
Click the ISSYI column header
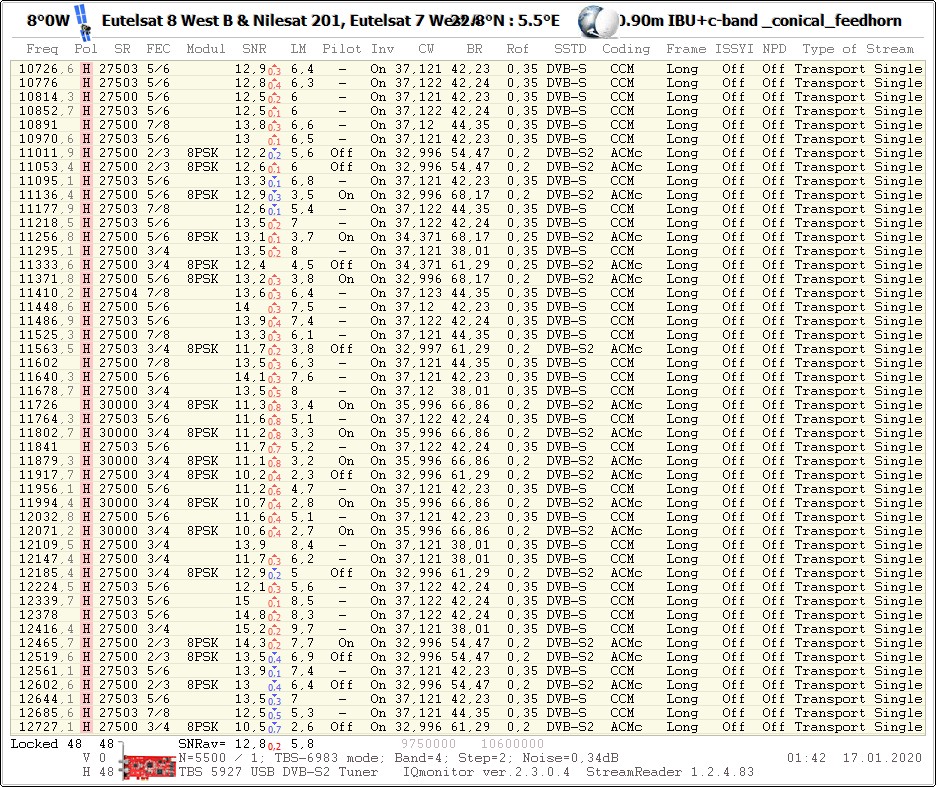coord(735,49)
